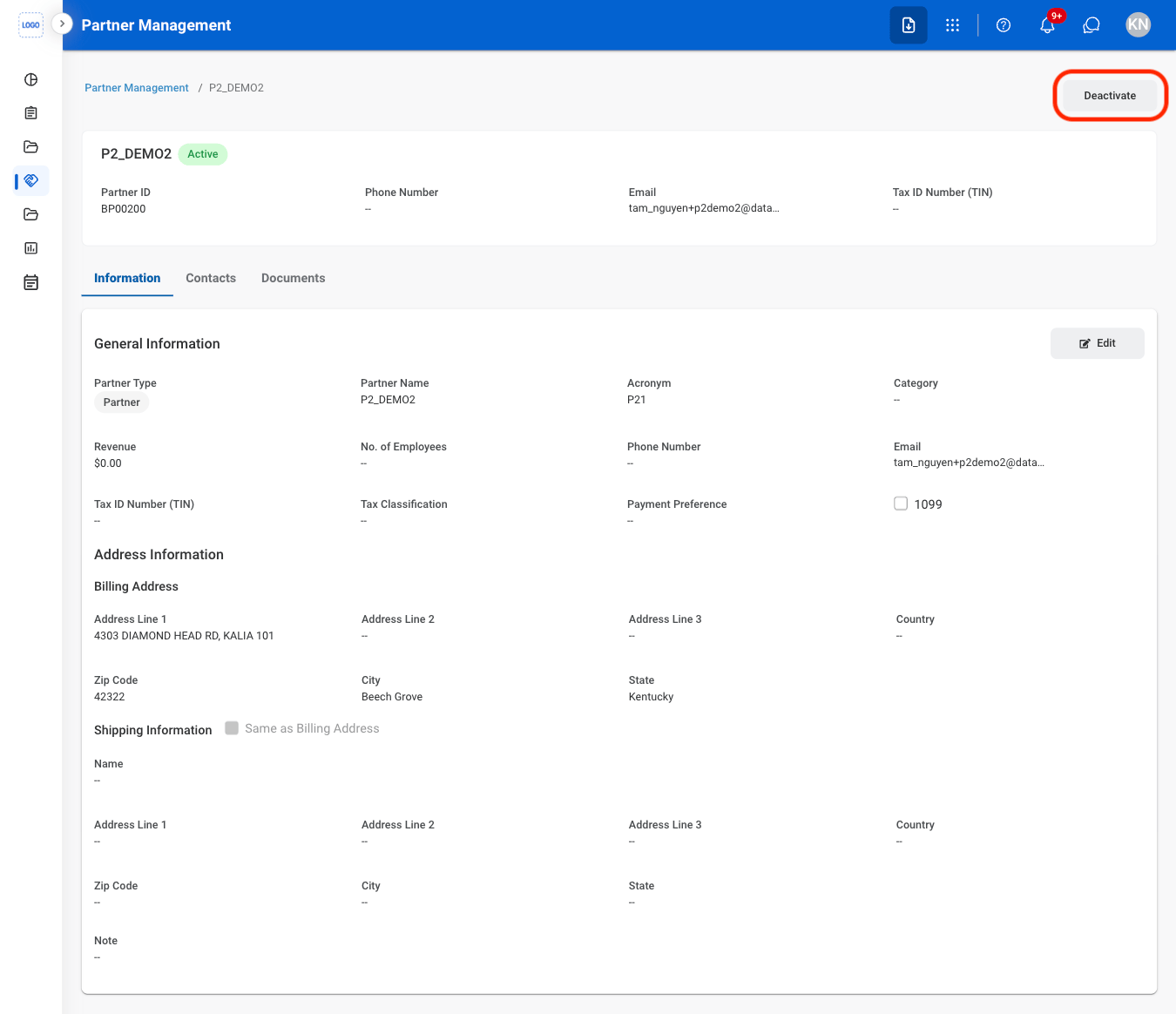Click Acronym value P21
Image resolution: width=1176 pixels, height=1014 pixels.
(x=637, y=400)
